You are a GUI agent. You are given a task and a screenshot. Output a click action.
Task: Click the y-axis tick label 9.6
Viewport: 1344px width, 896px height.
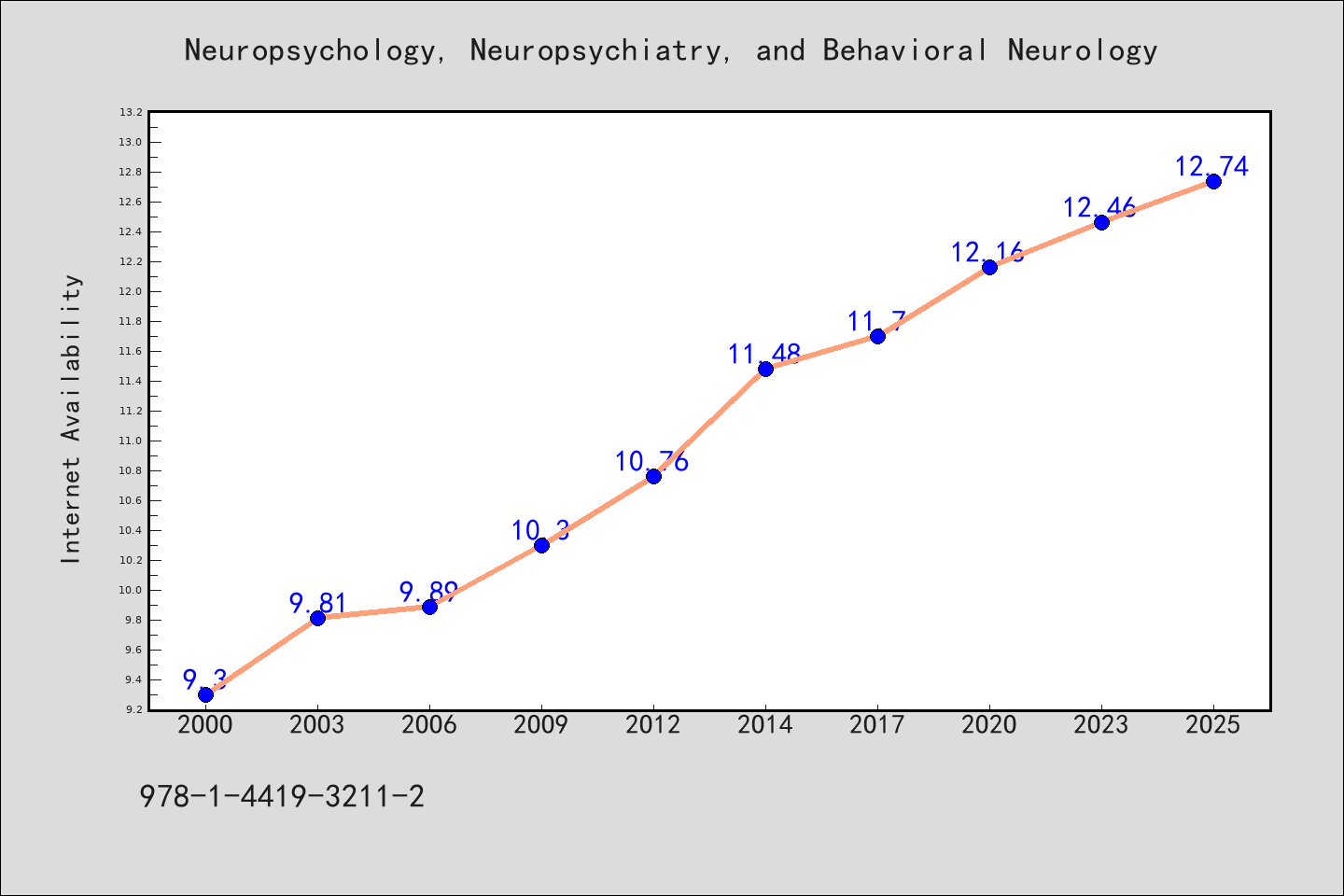point(133,650)
